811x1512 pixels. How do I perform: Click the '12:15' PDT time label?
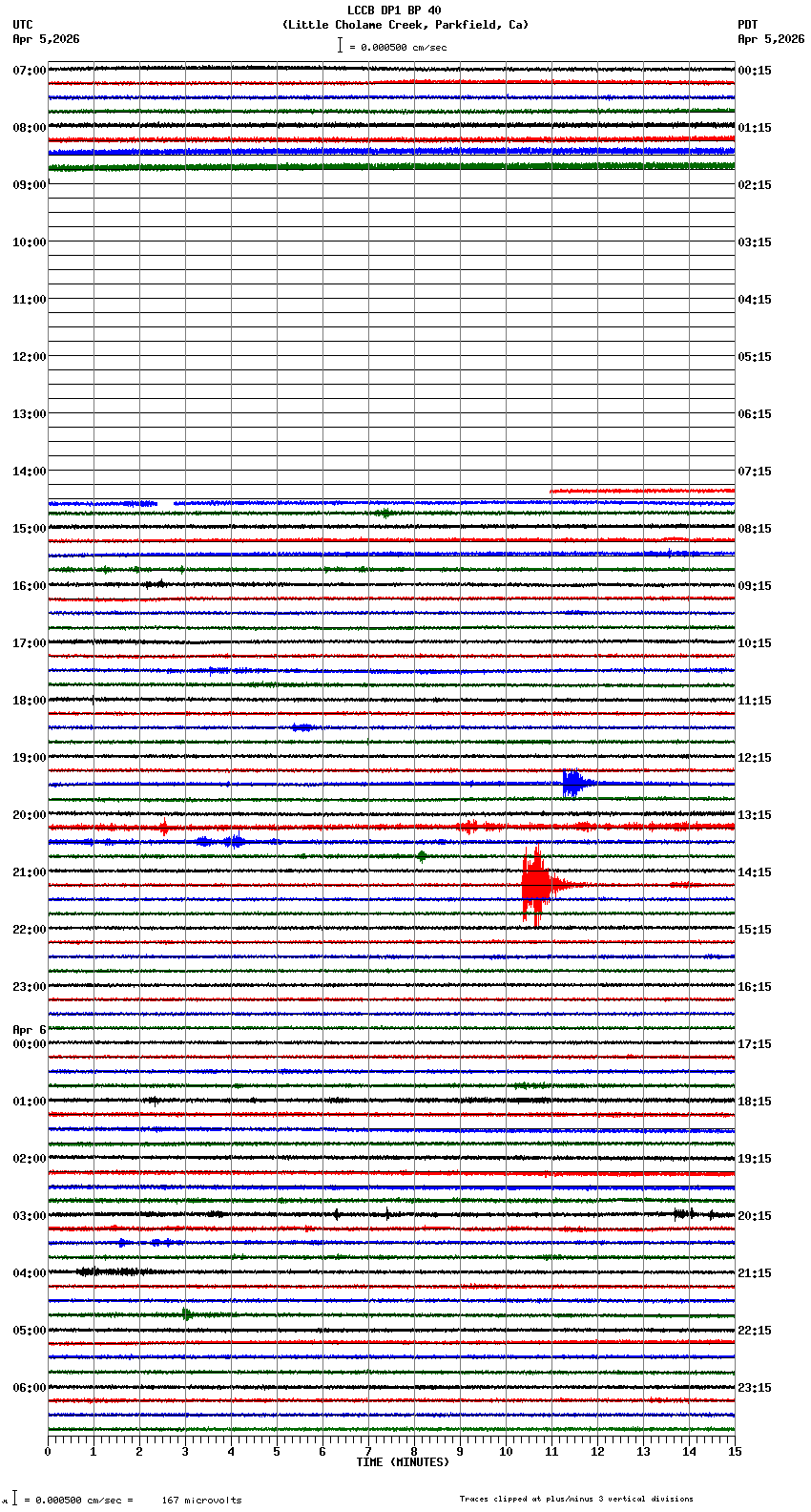click(x=755, y=758)
